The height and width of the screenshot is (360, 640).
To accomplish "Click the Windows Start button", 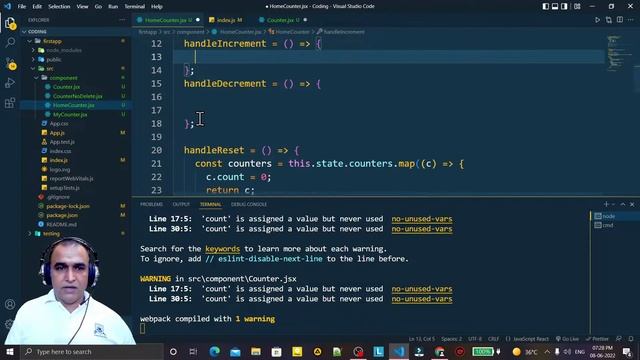I will [10, 351].
